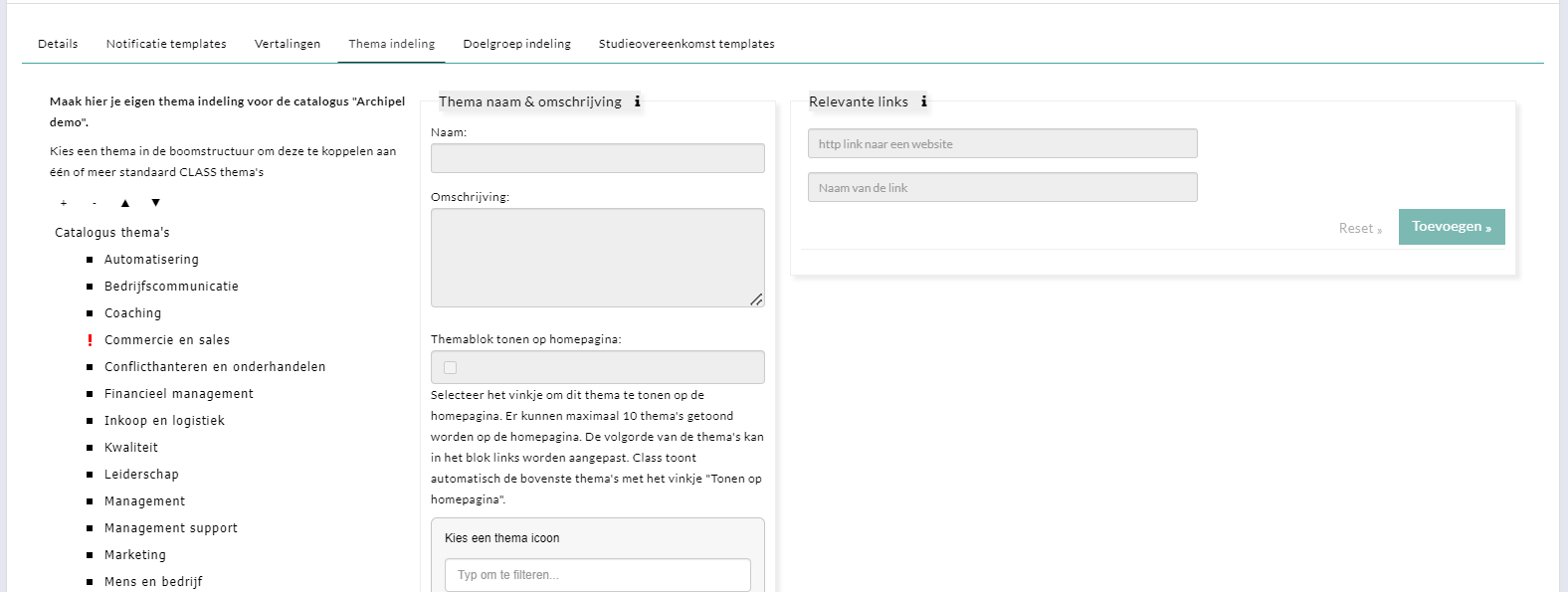Screen dimensions: 1568x592
Task: Click the http link naar een website field
Action: (1002, 144)
